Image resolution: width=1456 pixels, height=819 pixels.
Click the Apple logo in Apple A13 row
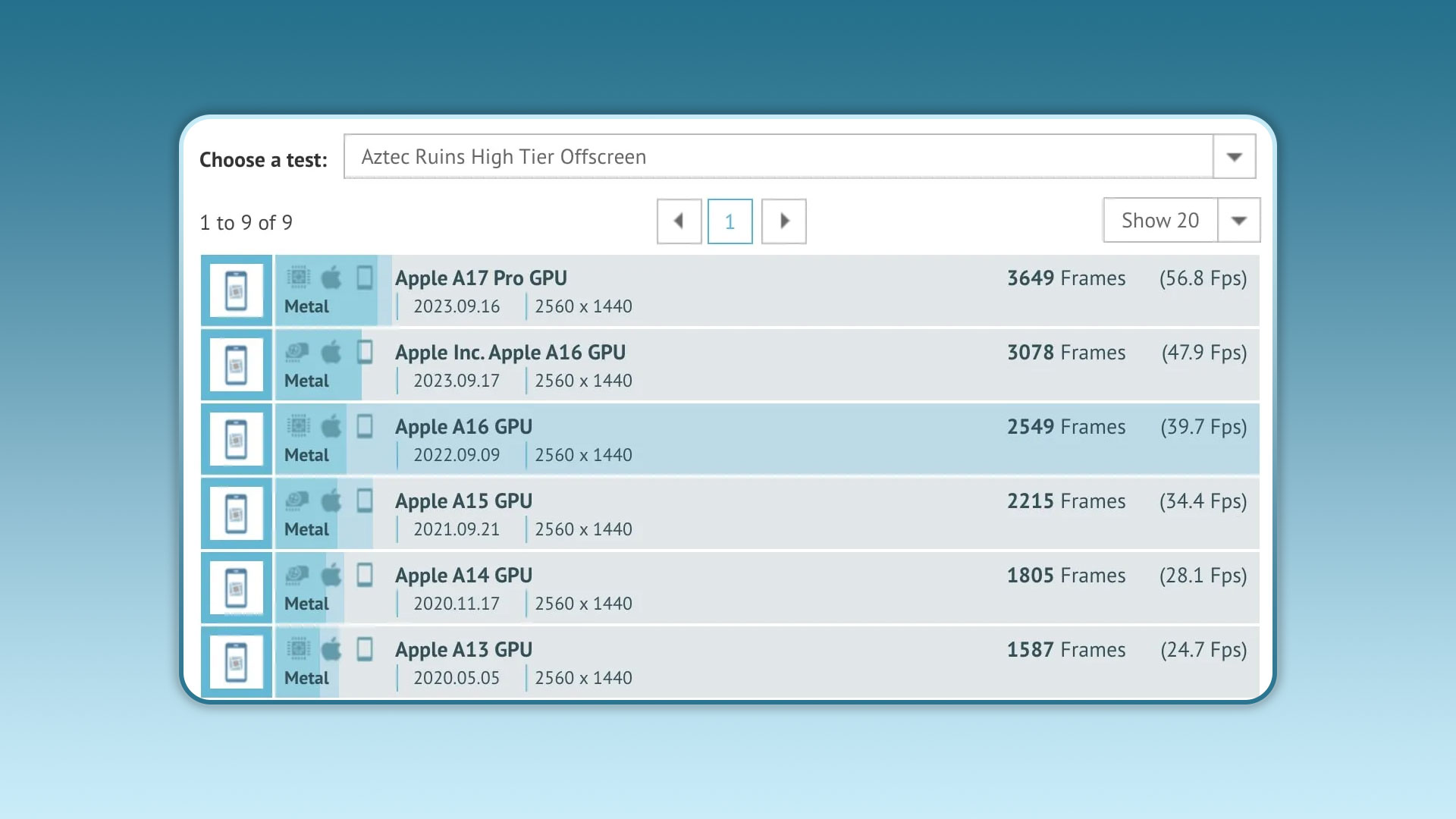(x=331, y=649)
